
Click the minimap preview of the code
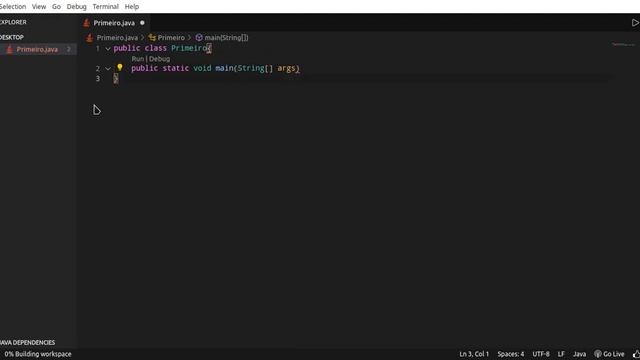(623, 44)
